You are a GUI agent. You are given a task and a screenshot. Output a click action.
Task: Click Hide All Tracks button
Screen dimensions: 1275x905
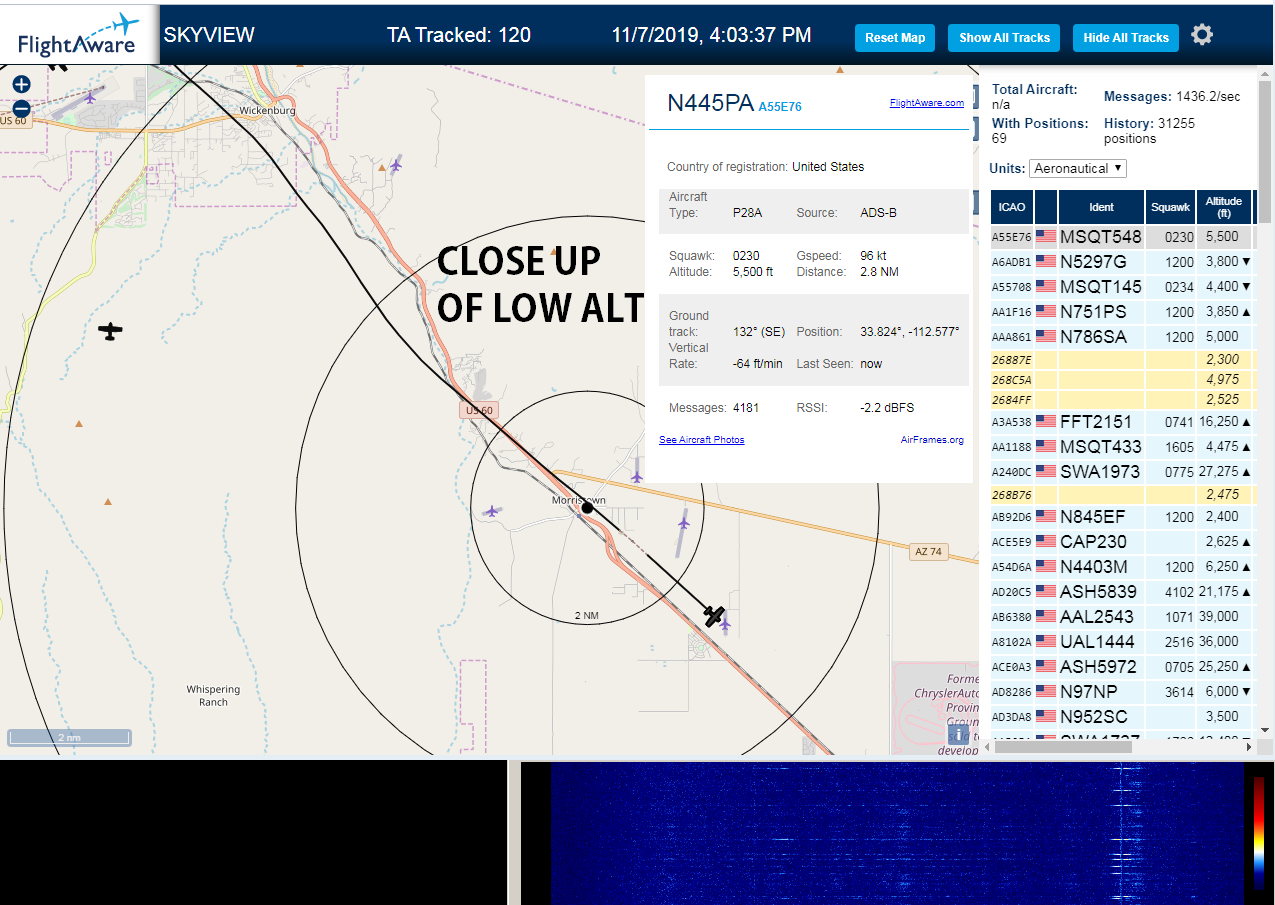coord(1126,38)
